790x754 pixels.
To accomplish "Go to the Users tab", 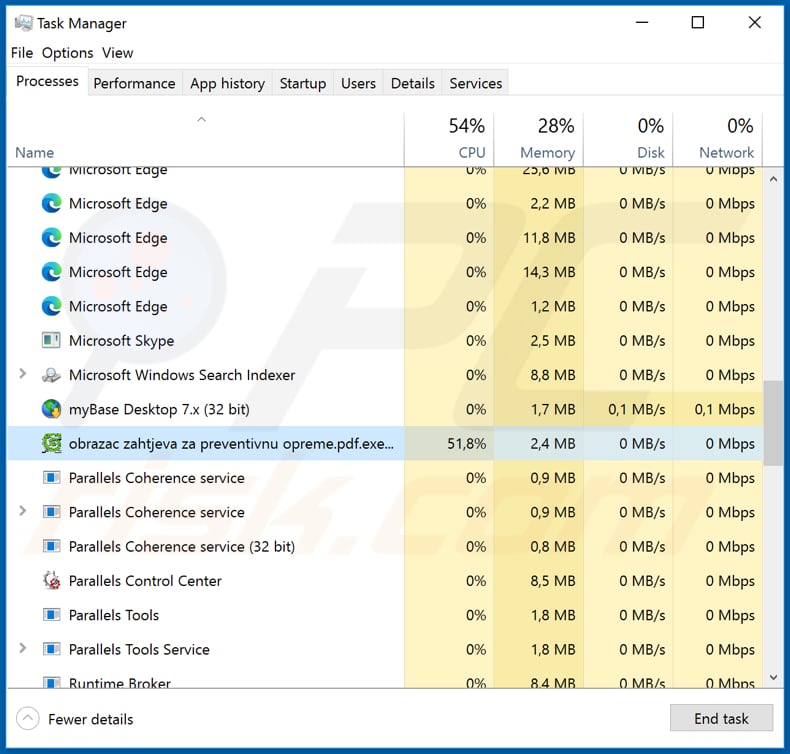I will [358, 83].
